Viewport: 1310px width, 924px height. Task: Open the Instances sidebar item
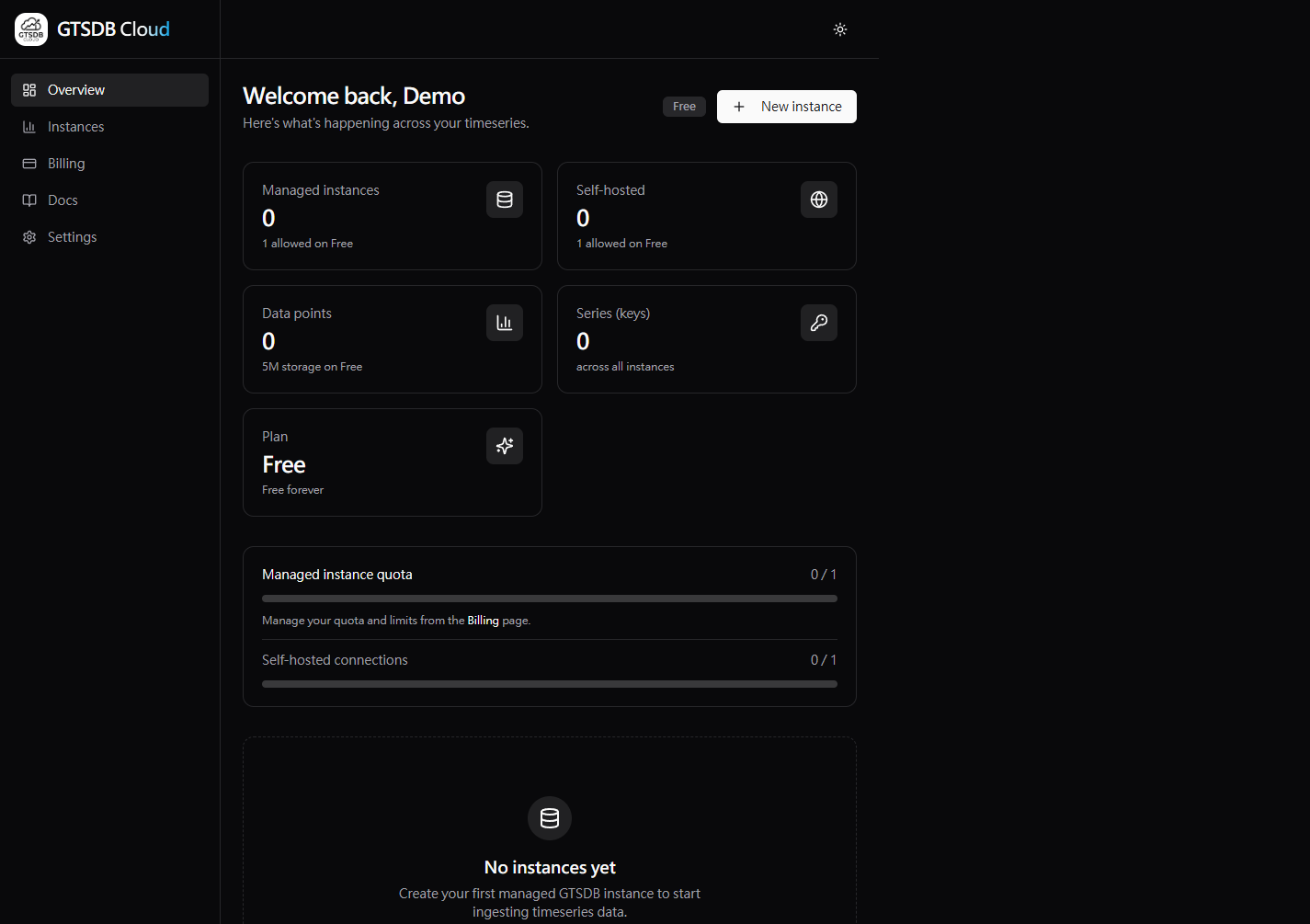tap(109, 127)
